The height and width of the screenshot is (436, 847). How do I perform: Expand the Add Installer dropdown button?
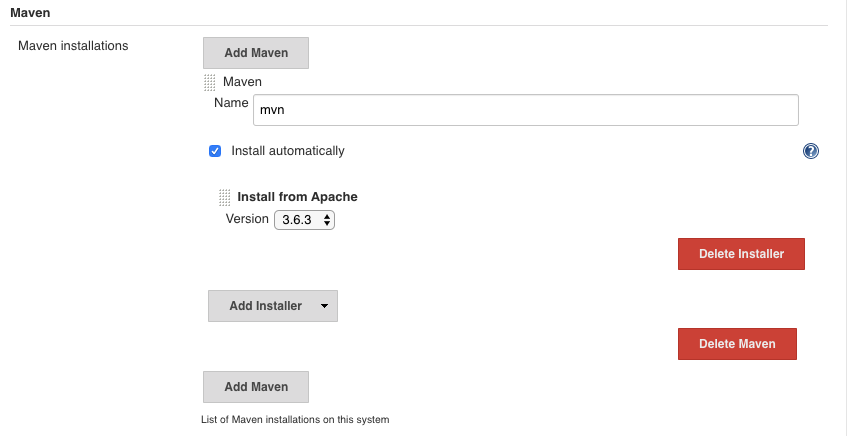tap(273, 306)
